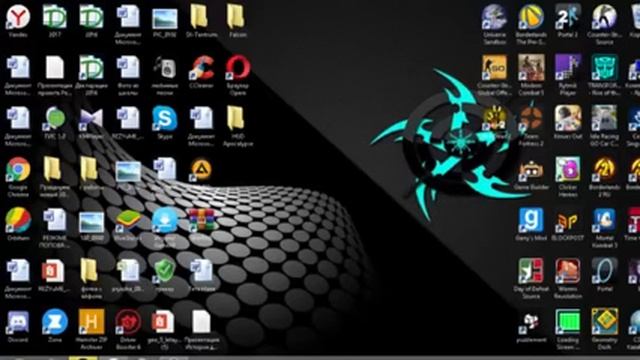Image resolution: width=640 pixels, height=360 pixels.
Task: Launch the red Opera browser shortcut
Action: [x=238, y=69]
